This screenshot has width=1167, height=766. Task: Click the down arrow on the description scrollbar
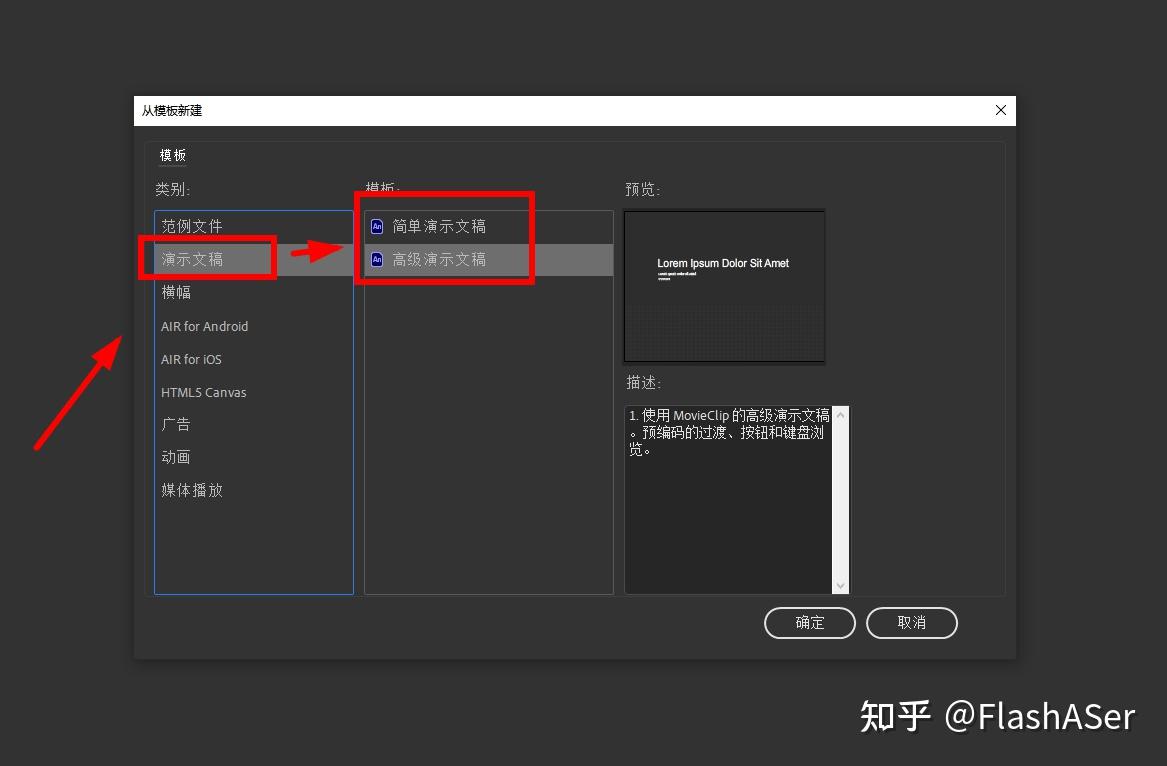tap(840, 585)
